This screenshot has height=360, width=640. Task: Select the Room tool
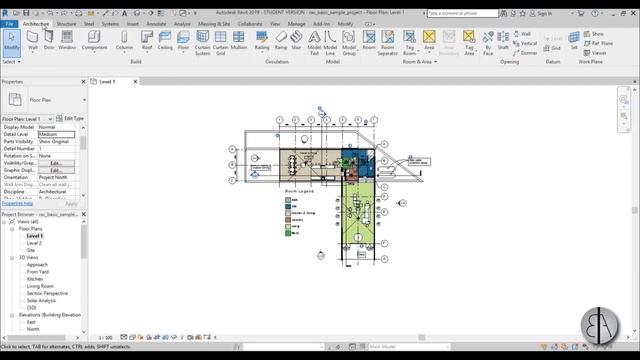[369, 41]
